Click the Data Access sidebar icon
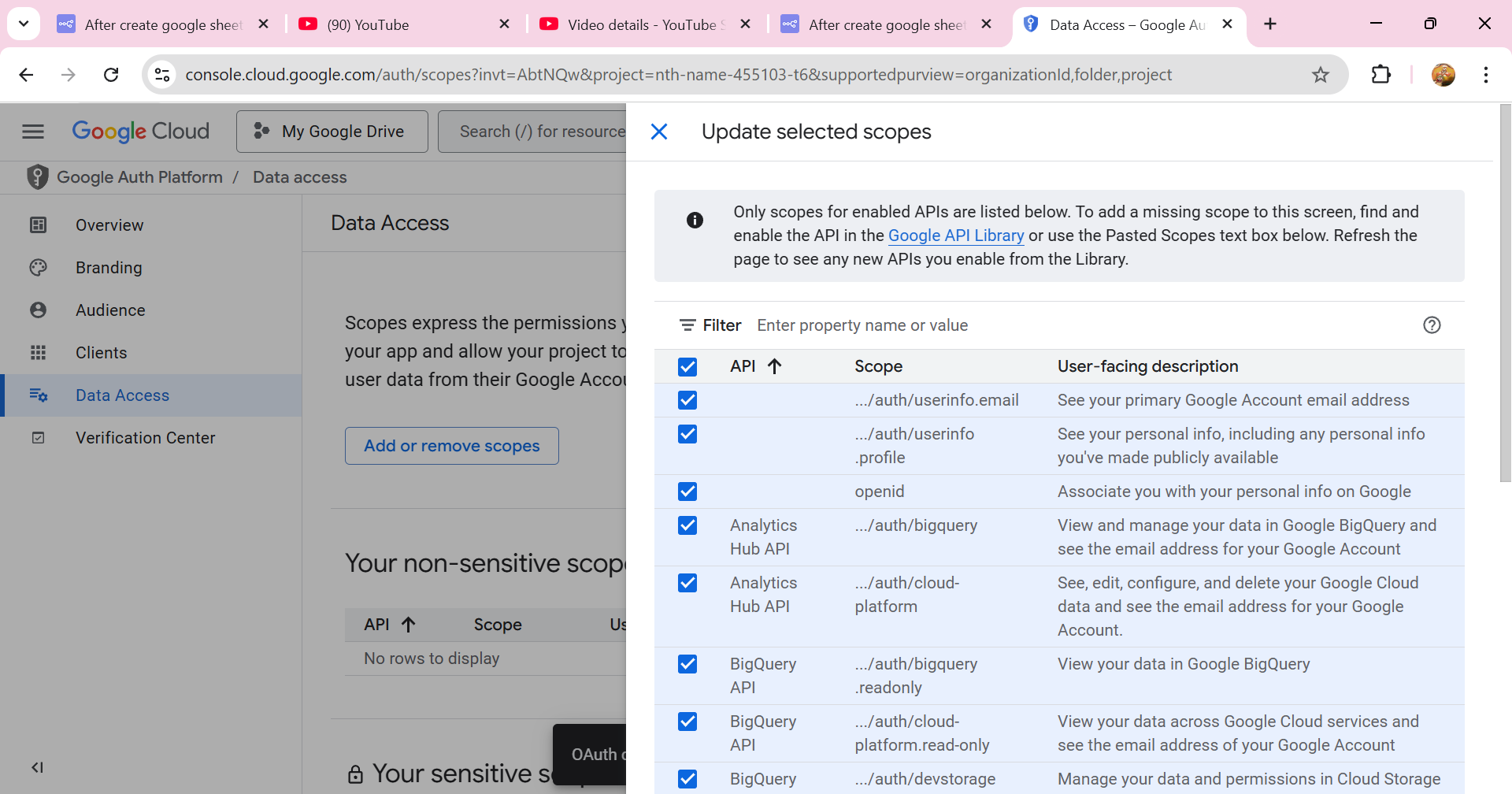 click(38, 395)
